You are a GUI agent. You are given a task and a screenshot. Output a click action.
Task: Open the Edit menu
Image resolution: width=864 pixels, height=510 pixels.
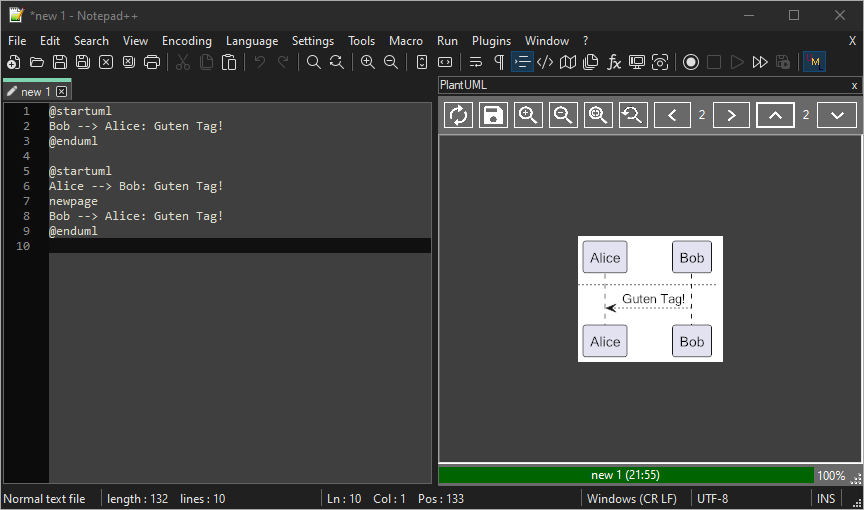click(x=50, y=41)
